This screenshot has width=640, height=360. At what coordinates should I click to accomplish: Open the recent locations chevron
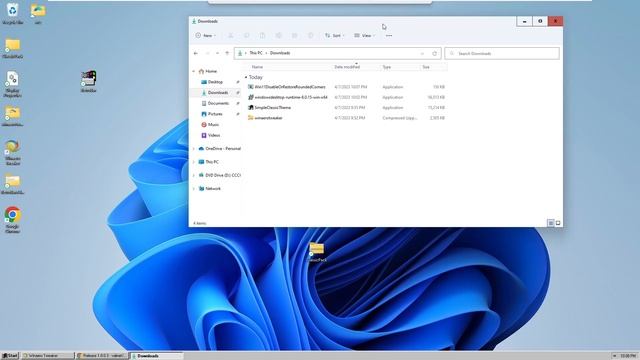point(217,53)
